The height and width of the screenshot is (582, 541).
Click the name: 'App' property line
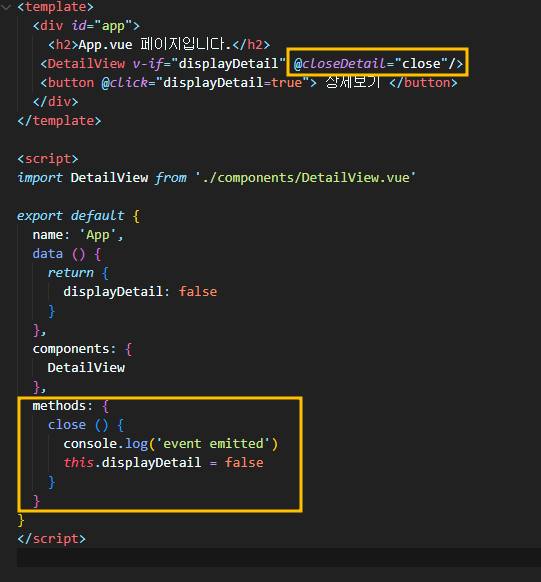78,235
